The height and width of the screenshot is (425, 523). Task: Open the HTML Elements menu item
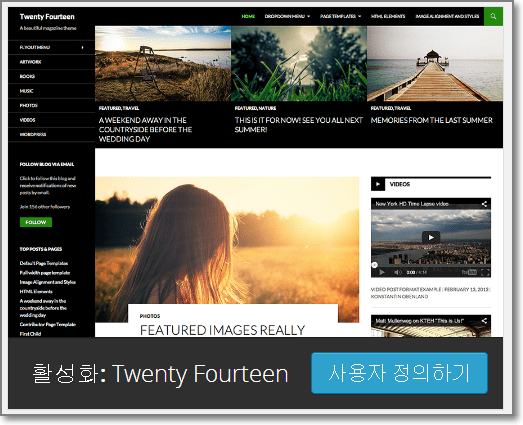pos(388,16)
